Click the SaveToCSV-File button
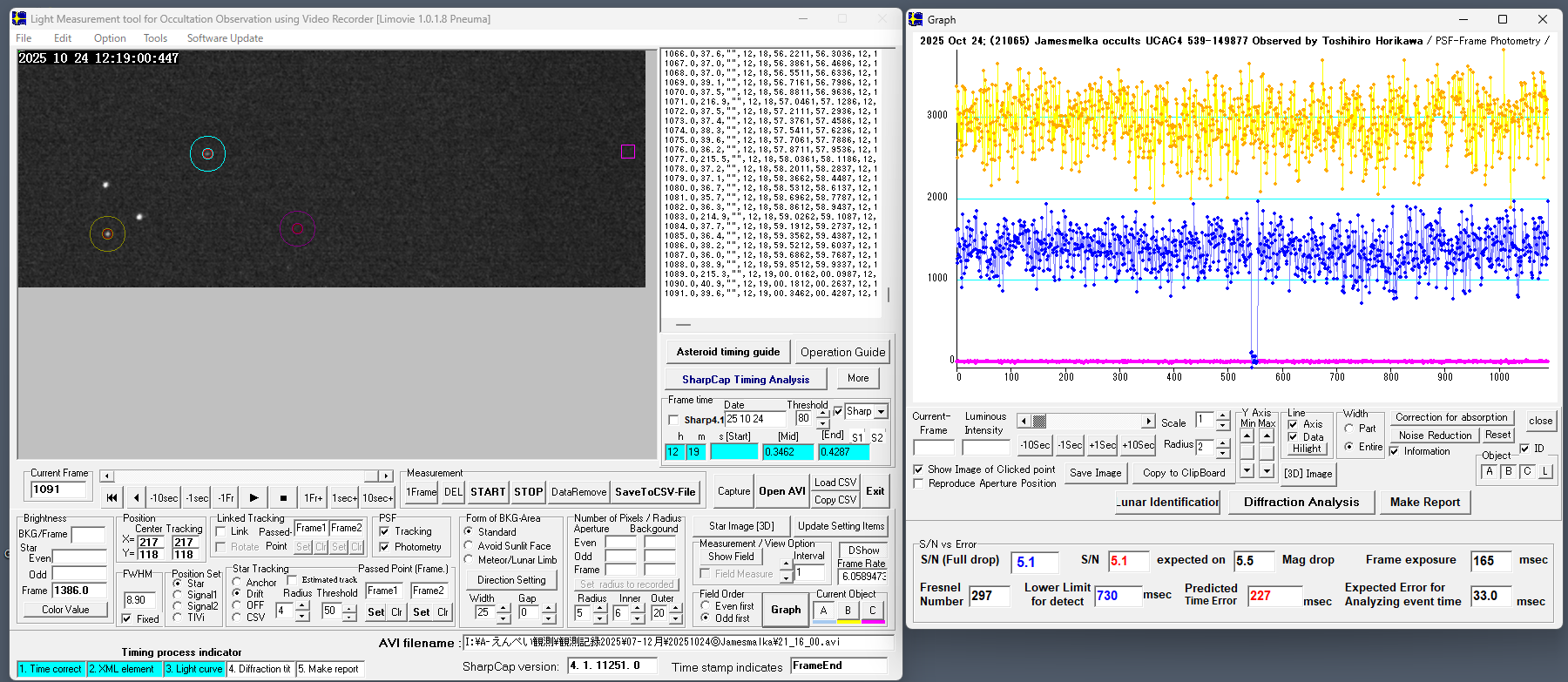 (x=655, y=492)
